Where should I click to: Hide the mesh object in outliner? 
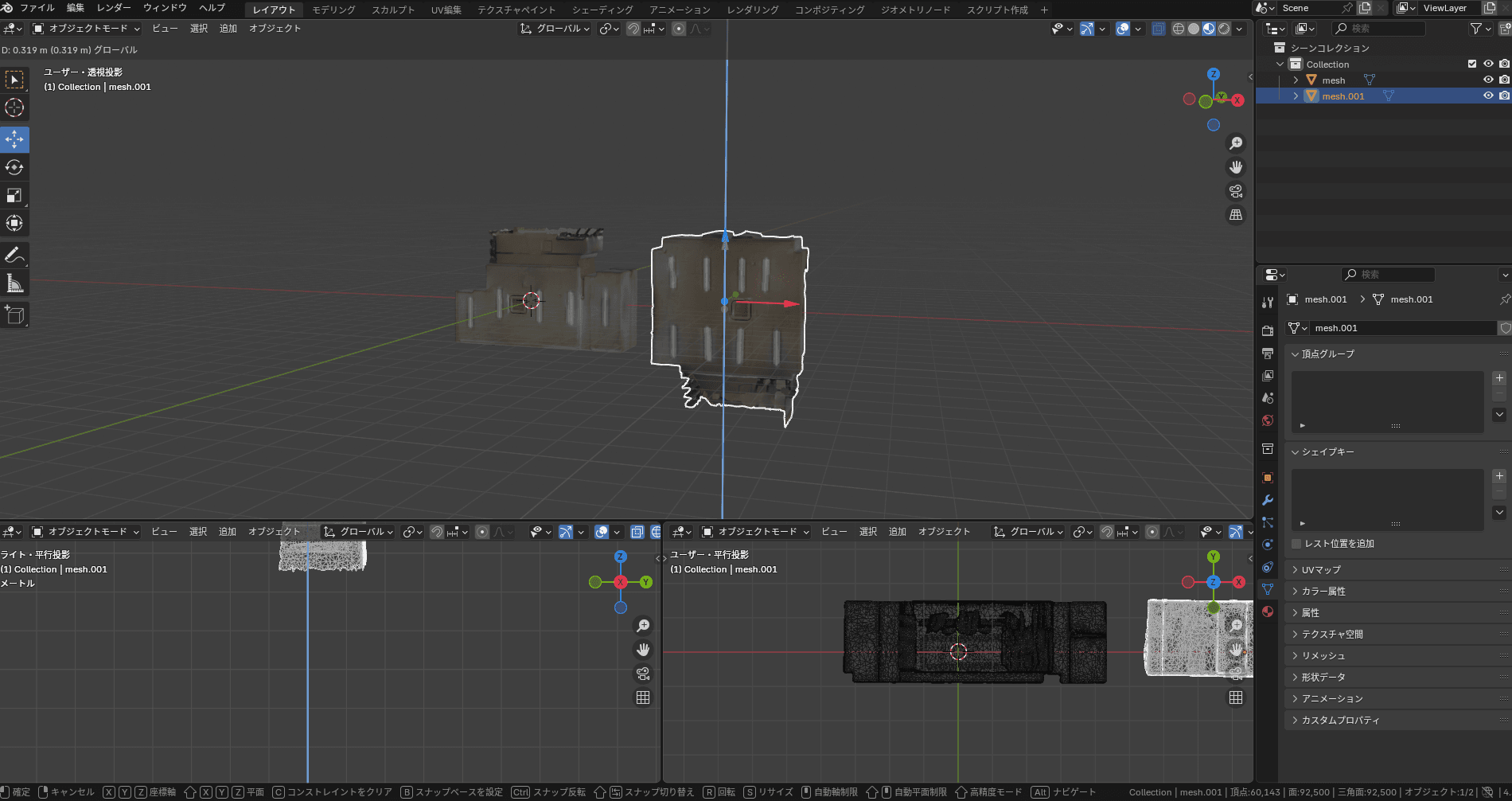(x=1488, y=80)
